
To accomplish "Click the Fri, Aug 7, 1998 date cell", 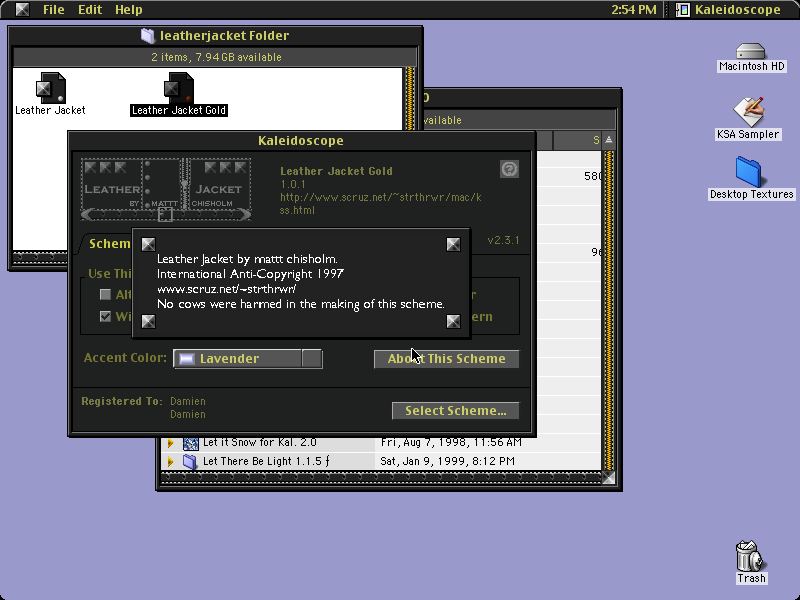I will (x=451, y=442).
